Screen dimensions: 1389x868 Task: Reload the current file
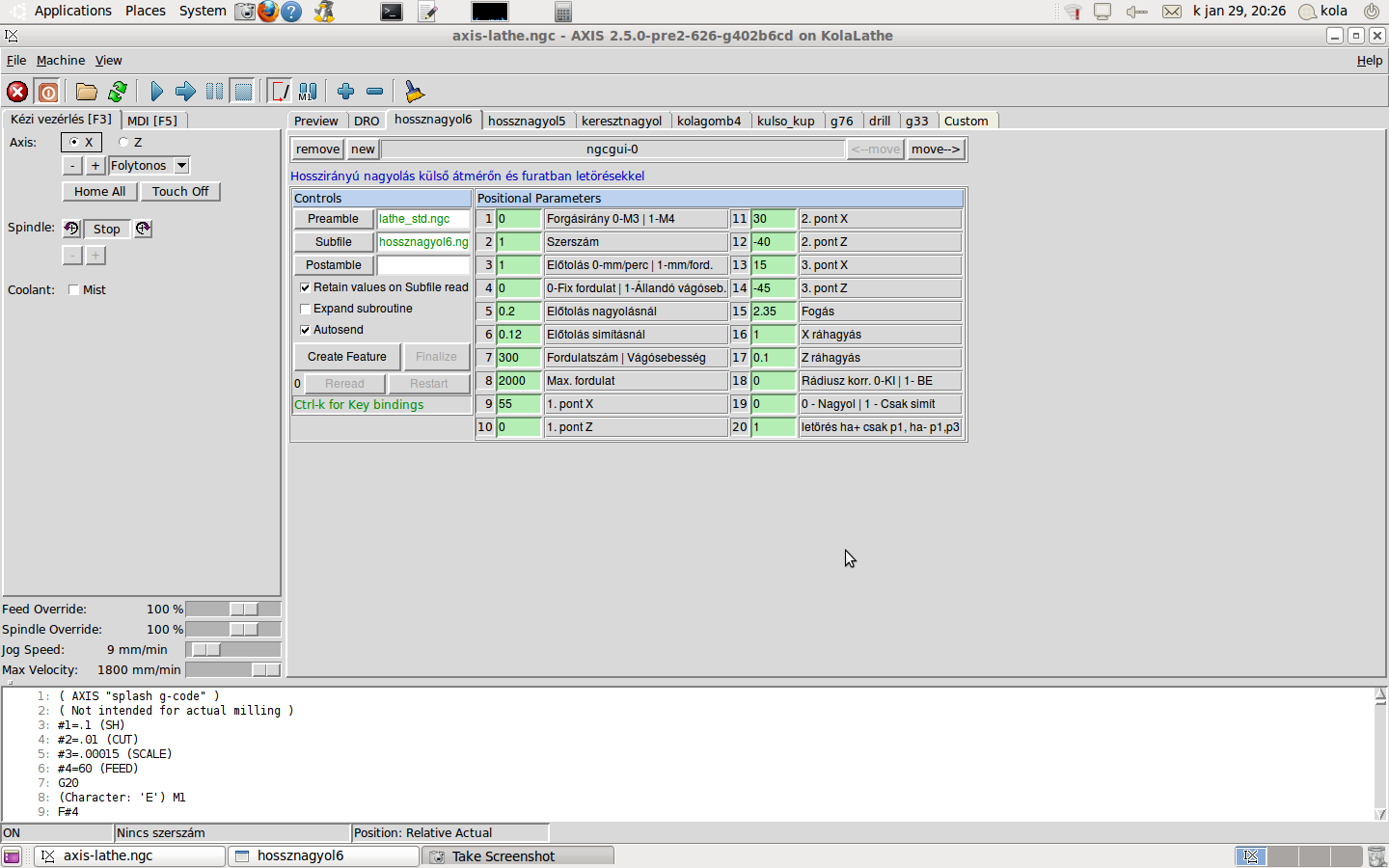[x=118, y=92]
